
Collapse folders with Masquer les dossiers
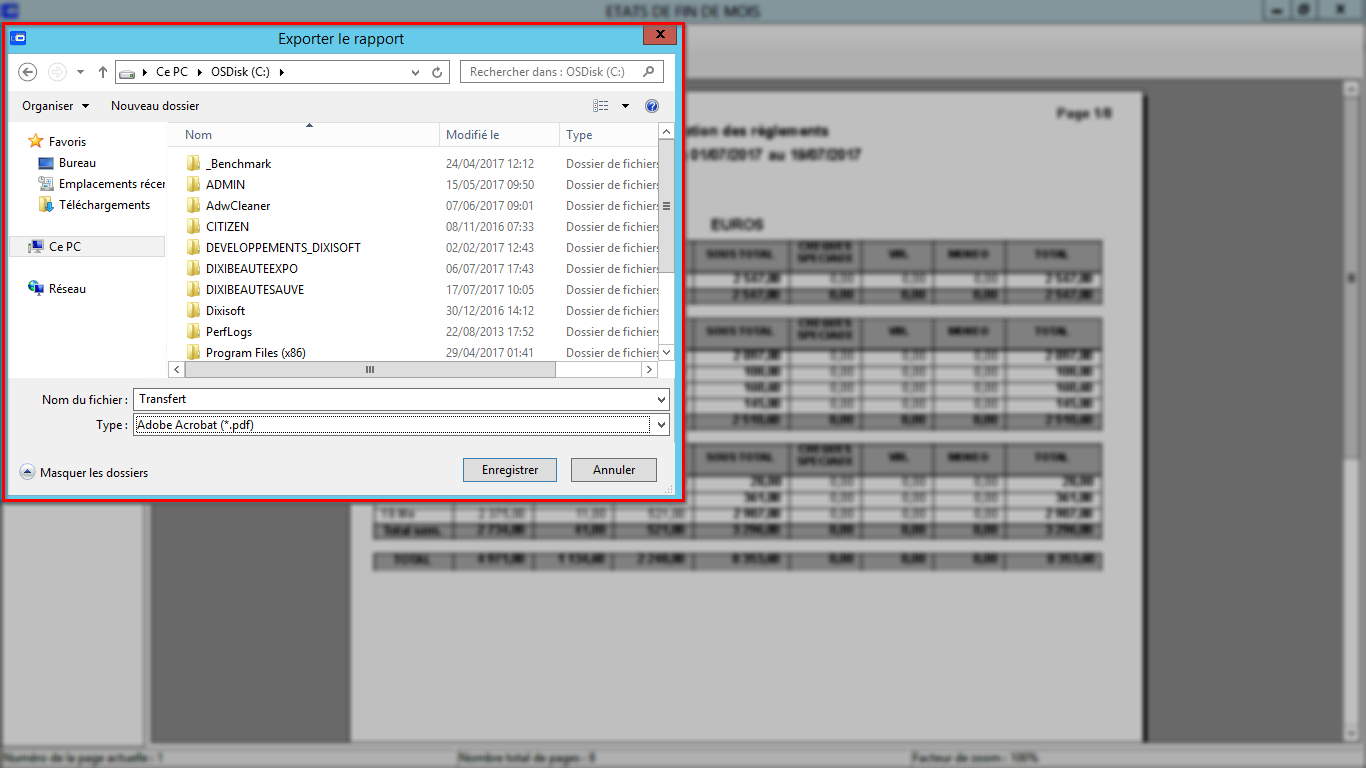pyautogui.click(x=84, y=473)
